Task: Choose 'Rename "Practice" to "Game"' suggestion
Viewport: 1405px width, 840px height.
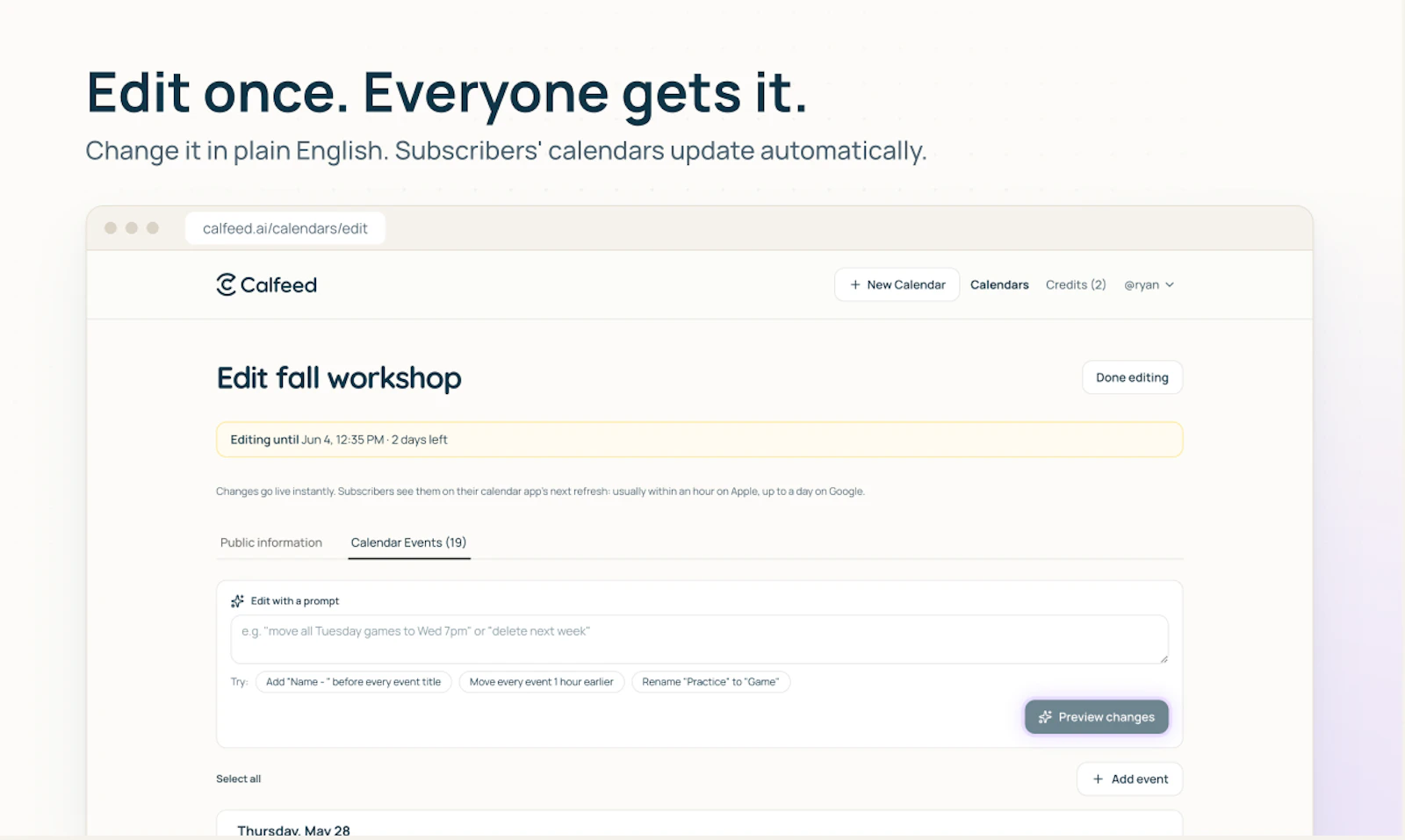Action: [x=710, y=682]
